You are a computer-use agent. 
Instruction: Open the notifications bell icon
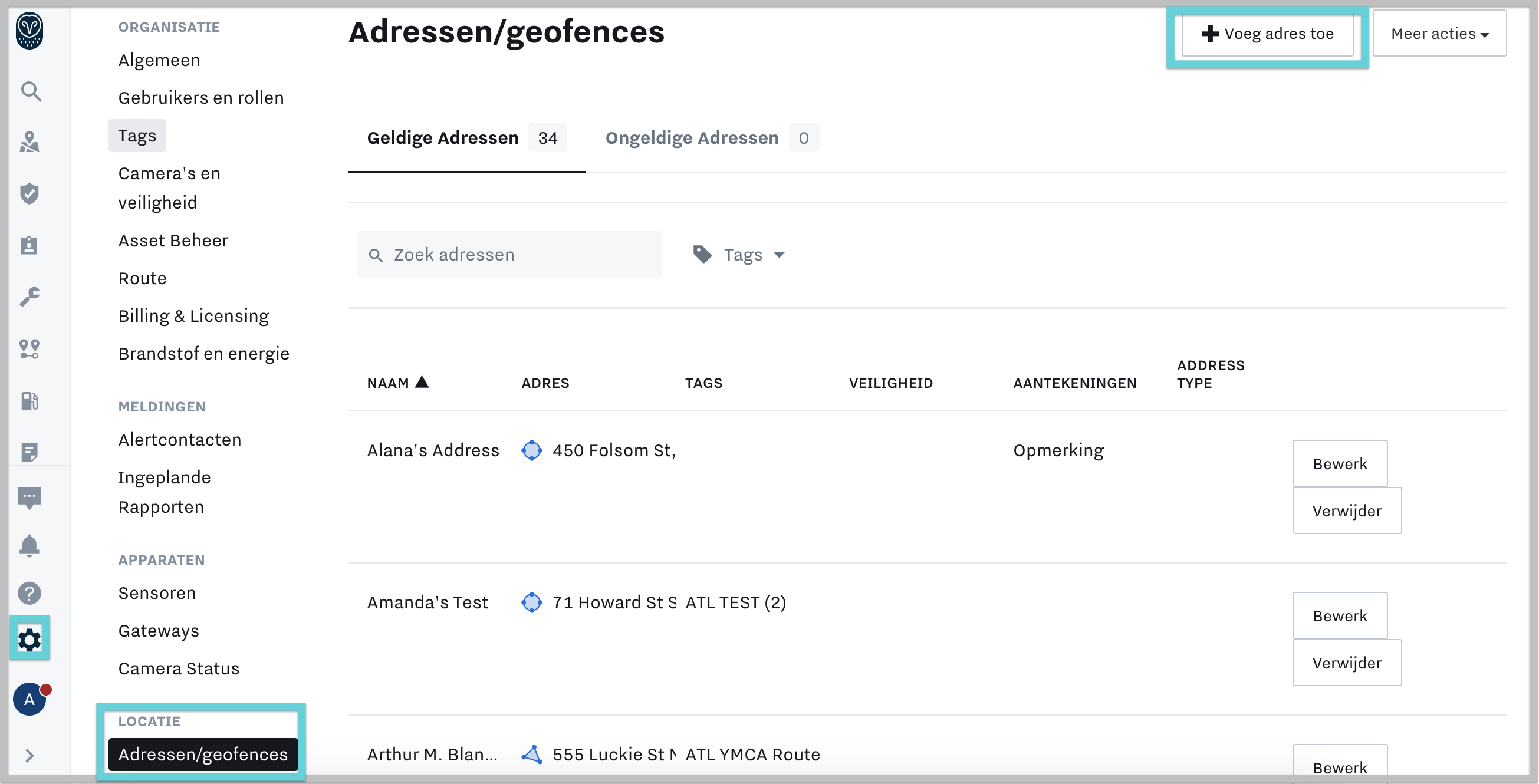tap(29, 545)
